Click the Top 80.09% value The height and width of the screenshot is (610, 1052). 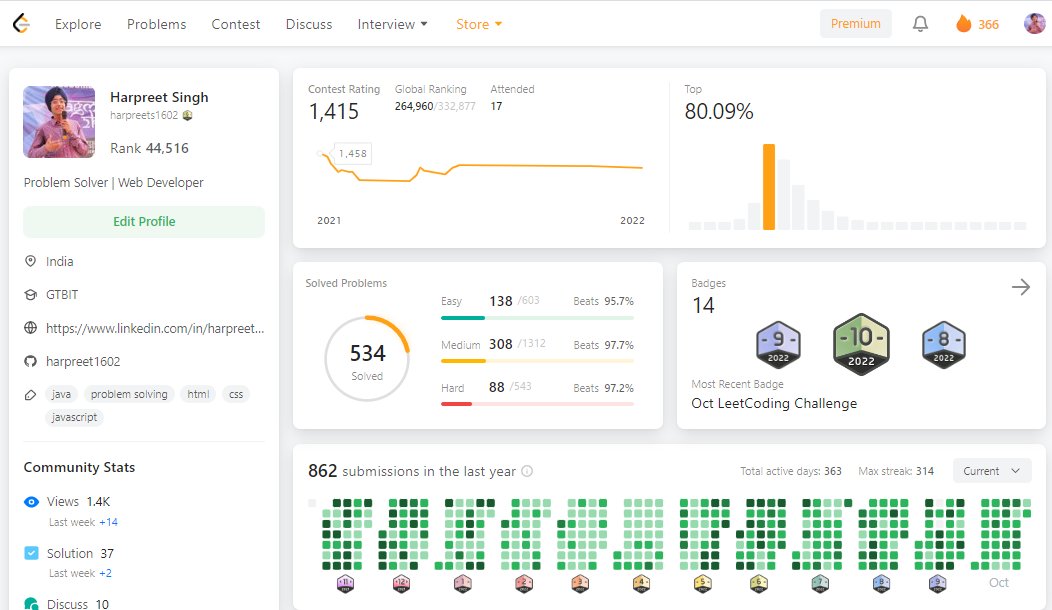[x=719, y=111]
